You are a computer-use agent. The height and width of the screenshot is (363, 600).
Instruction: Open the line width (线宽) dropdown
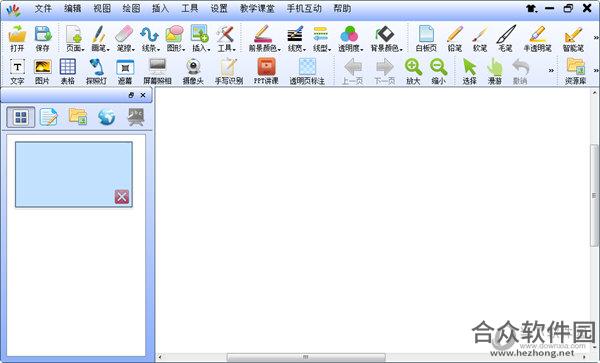[296, 37]
